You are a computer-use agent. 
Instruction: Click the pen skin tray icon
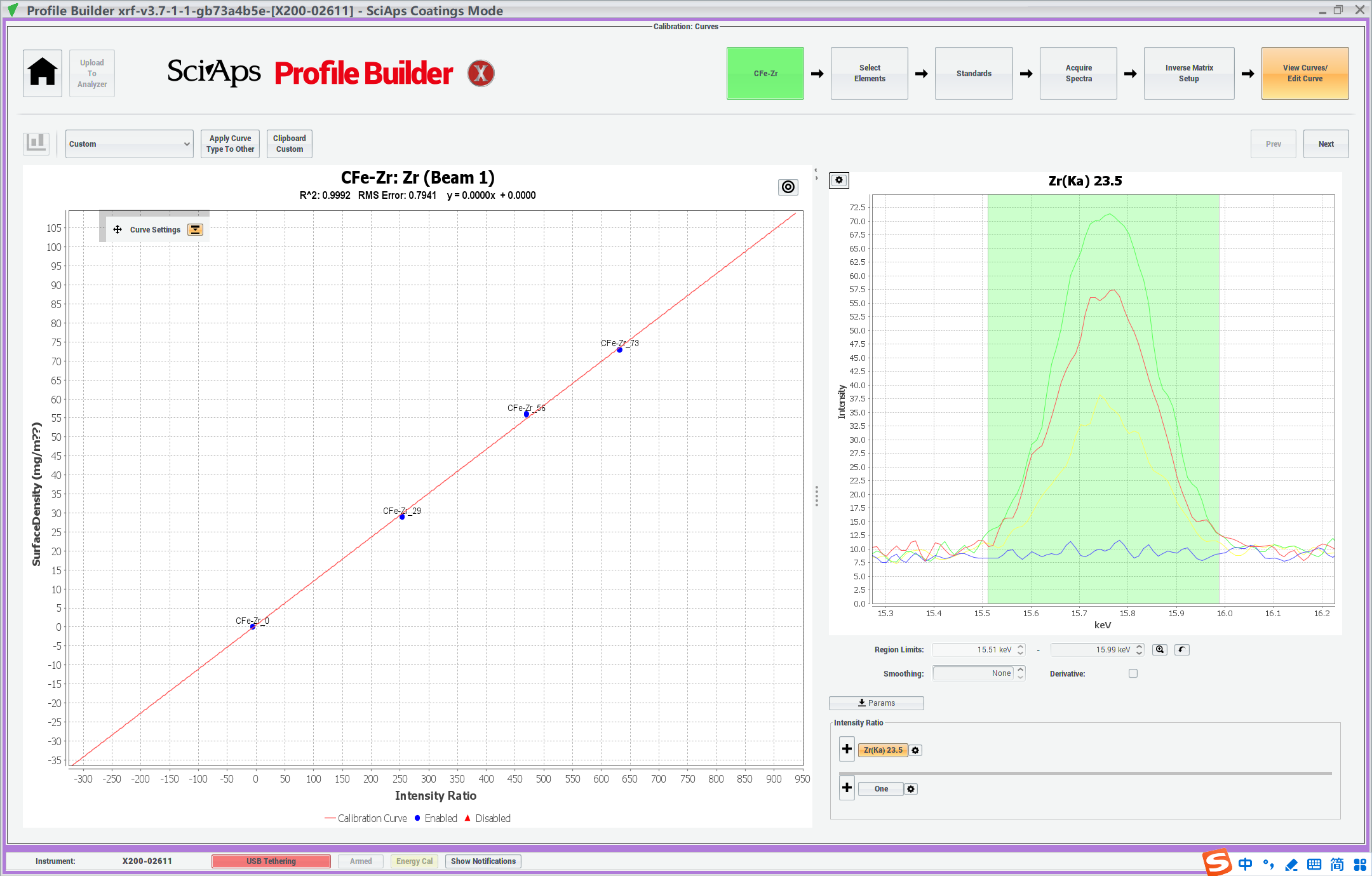pyautogui.click(x=1291, y=864)
